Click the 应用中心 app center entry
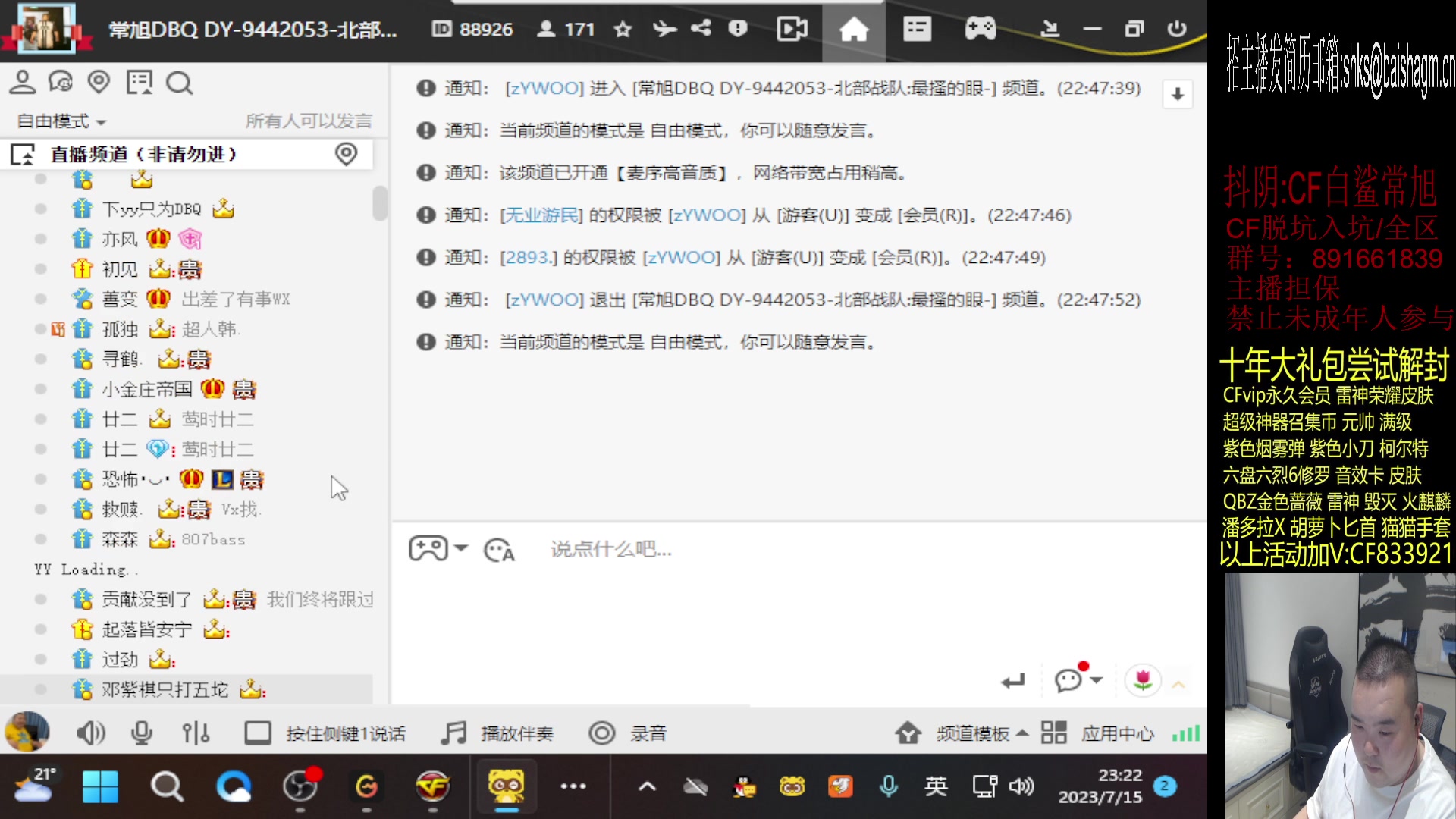This screenshot has height=819, width=1456. tap(1116, 733)
